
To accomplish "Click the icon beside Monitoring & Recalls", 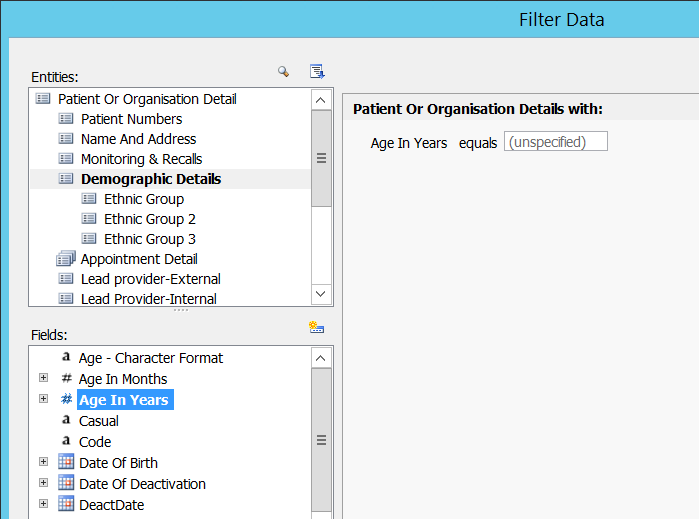I will pos(66,159).
